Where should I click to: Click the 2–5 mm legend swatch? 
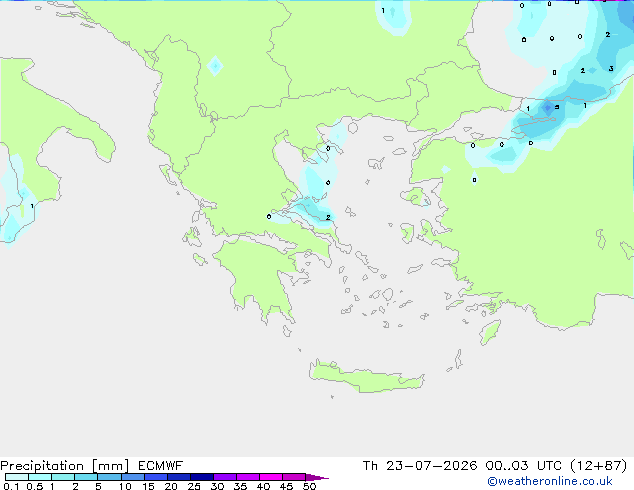86,477
